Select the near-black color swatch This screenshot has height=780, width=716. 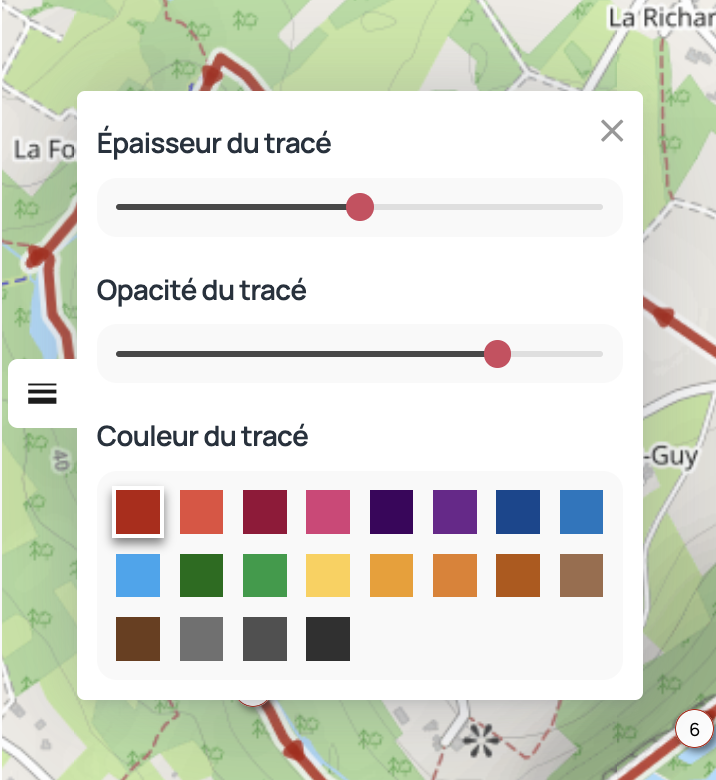pyautogui.click(x=328, y=639)
